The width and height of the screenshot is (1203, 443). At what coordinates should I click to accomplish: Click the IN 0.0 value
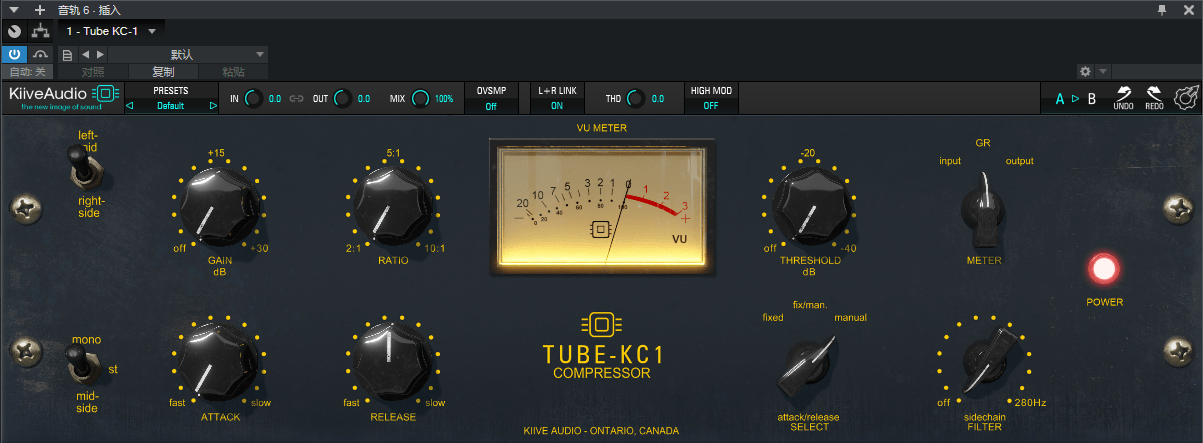[x=274, y=99]
